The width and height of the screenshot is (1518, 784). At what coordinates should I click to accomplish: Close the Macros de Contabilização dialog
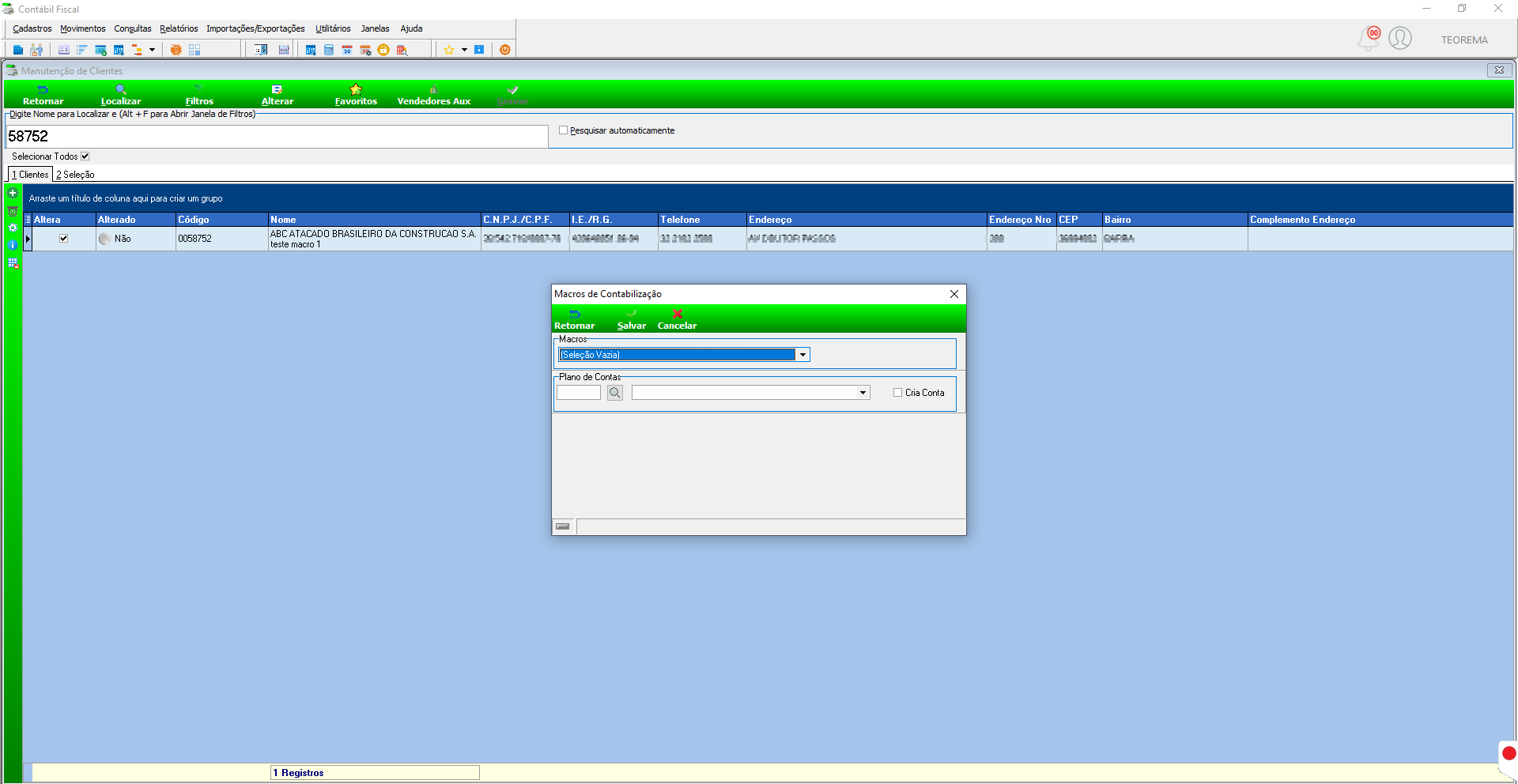click(954, 294)
